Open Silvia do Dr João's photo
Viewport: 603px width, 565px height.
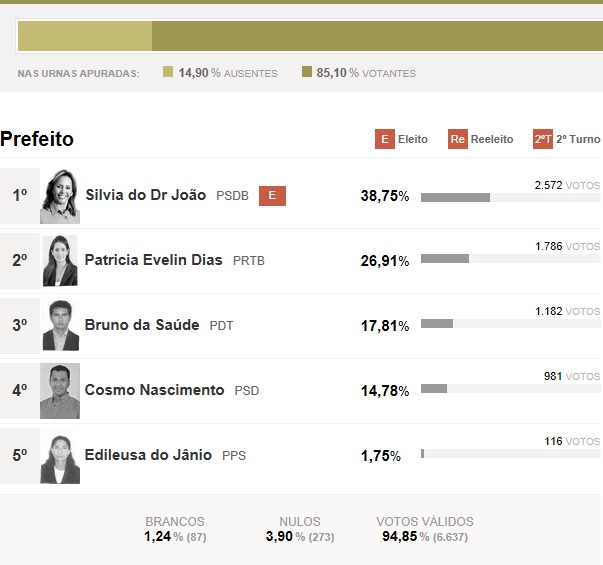(60, 196)
